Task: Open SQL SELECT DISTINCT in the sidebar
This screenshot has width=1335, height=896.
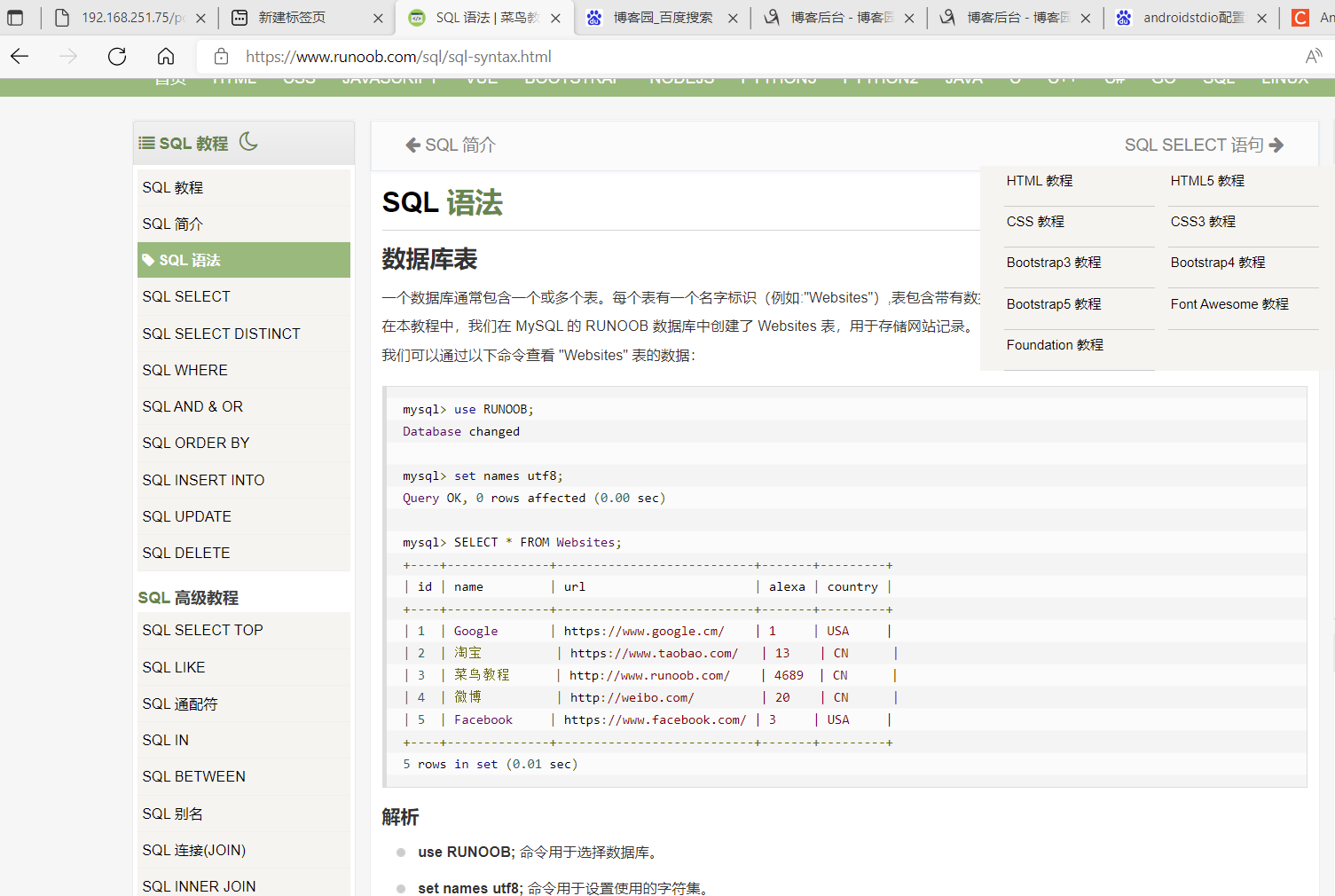Action: click(244, 334)
